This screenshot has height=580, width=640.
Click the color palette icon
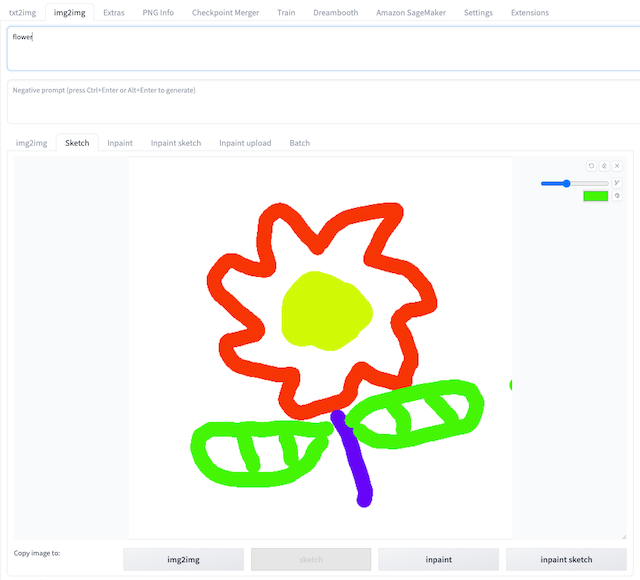tap(617, 196)
